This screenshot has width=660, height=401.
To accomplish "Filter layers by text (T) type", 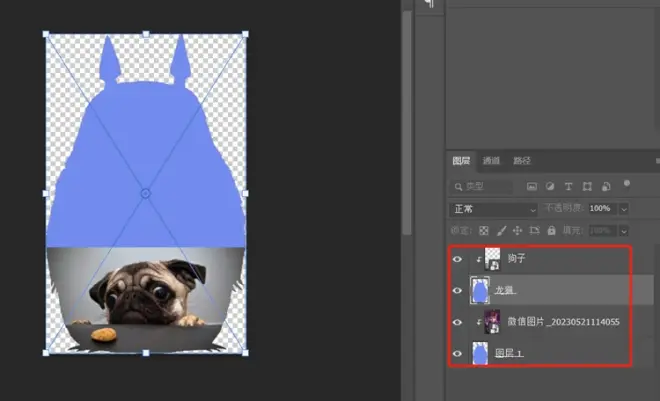I will (x=568, y=186).
